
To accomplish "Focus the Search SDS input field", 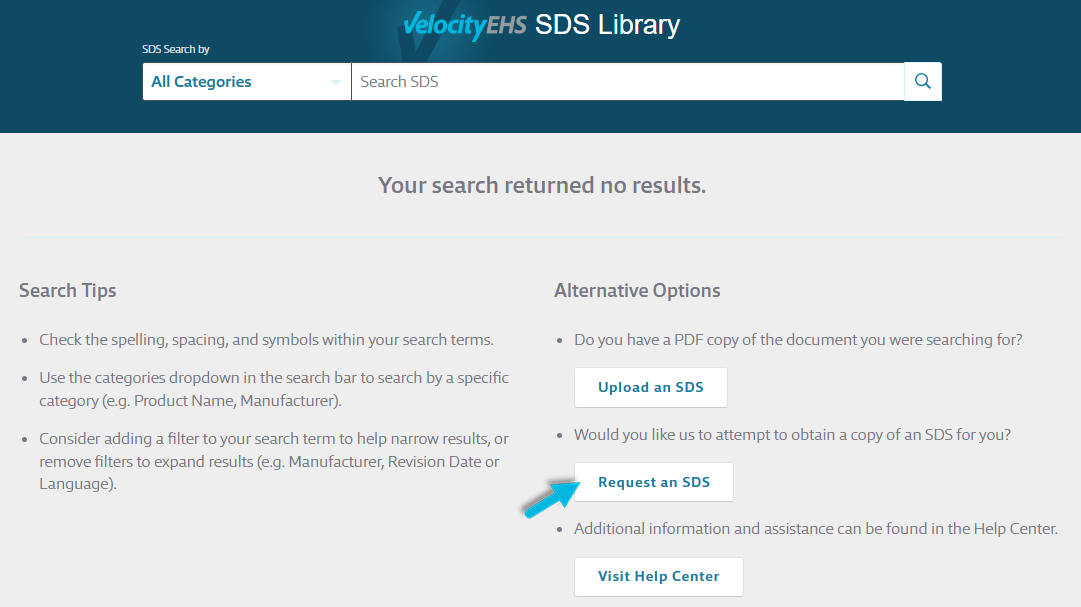I will click(x=627, y=82).
